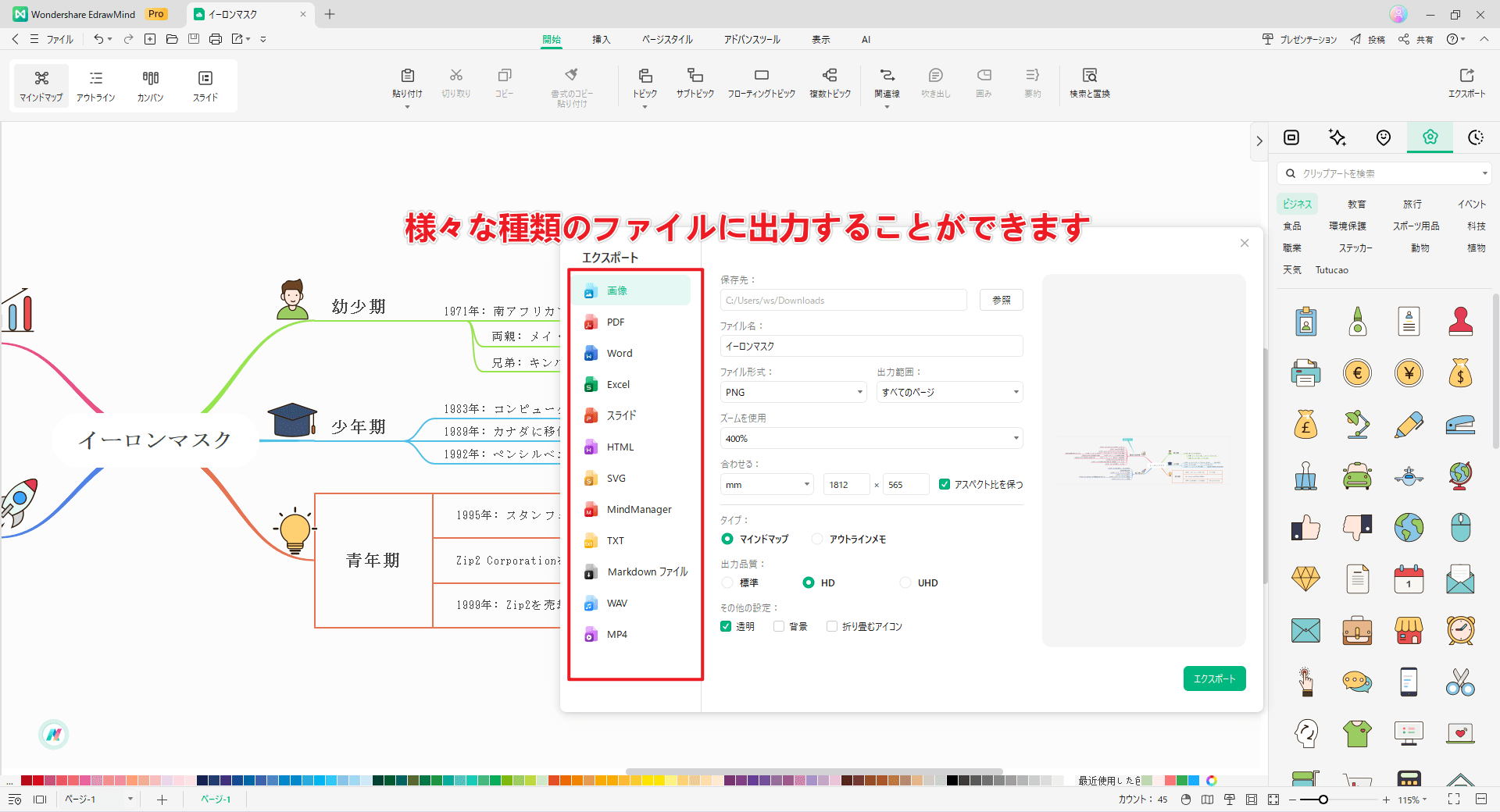
Task: Open the 挿入 ribbon tab
Action: pyautogui.click(x=601, y=39)
